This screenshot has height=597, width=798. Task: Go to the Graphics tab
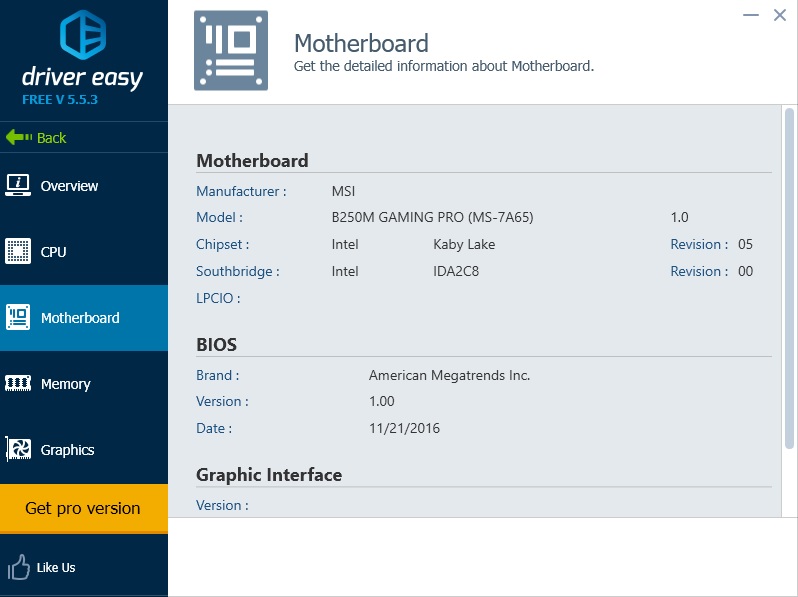(67, 450)
